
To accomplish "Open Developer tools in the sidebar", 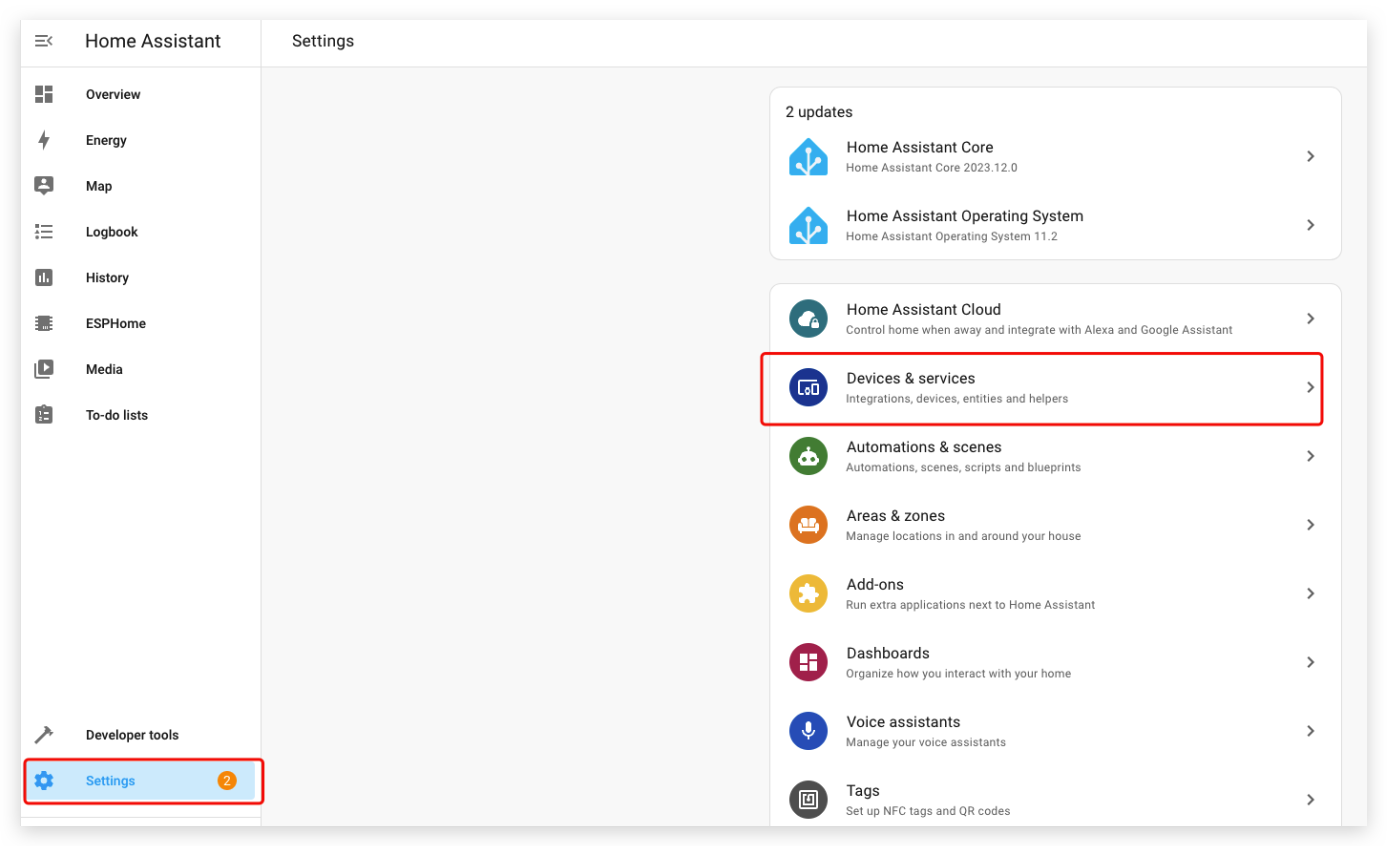I will 140,735.
